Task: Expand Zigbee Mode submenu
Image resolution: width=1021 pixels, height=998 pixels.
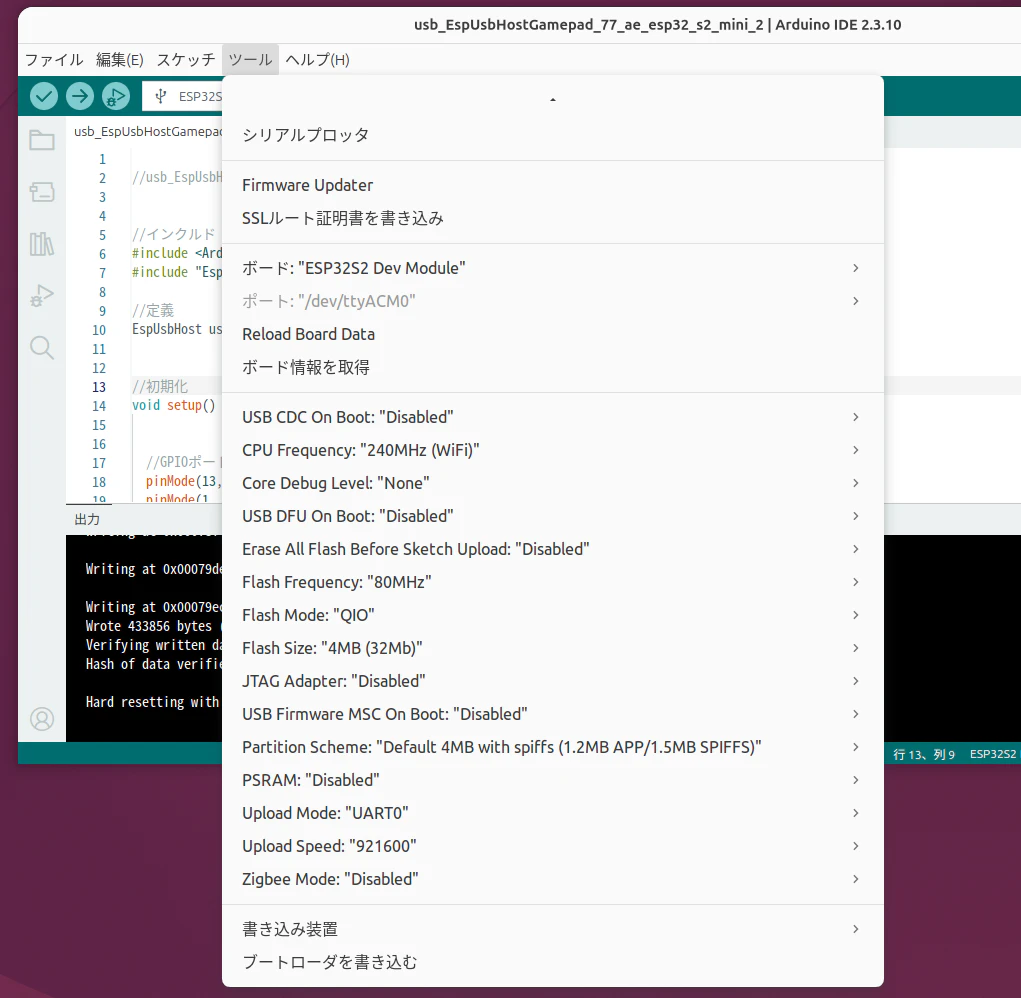Action: pos(552,879)
